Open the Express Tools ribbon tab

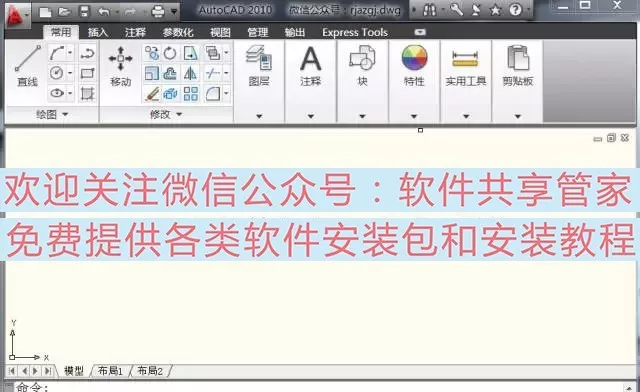(355, 32)
